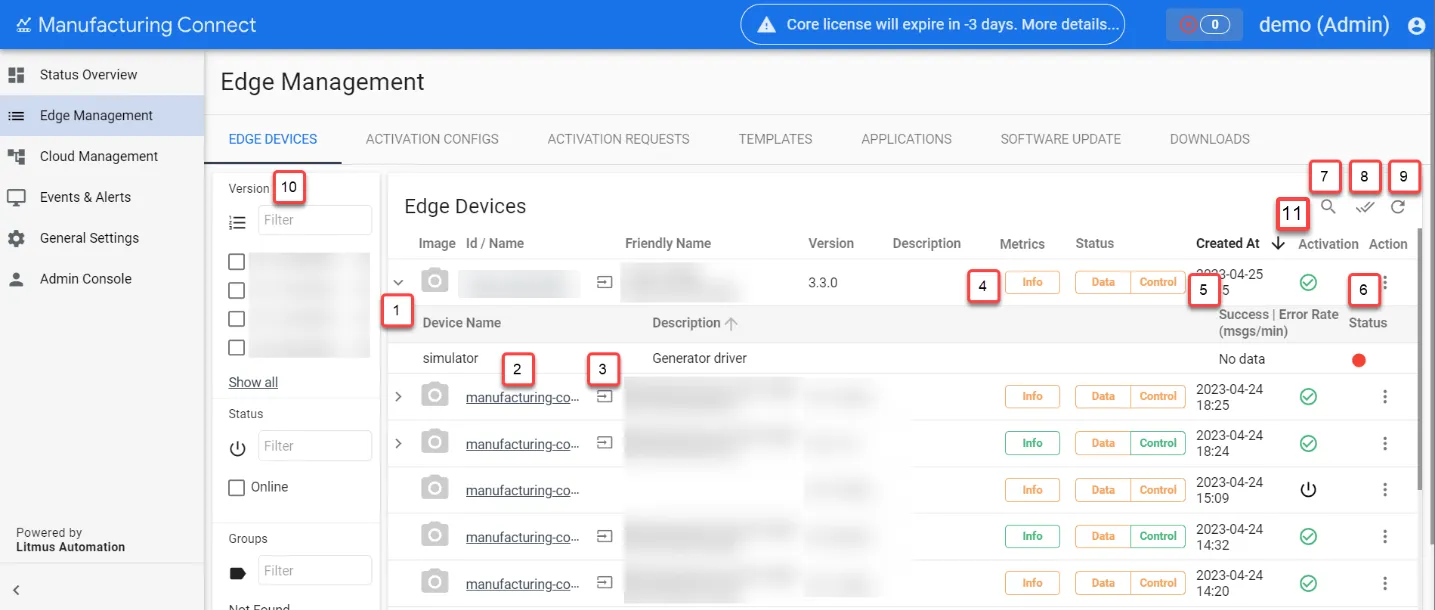Viewport: 1435px width, 610px height.
Task: Click the login icon on the 18:25 row
Action: pos(604,397)
